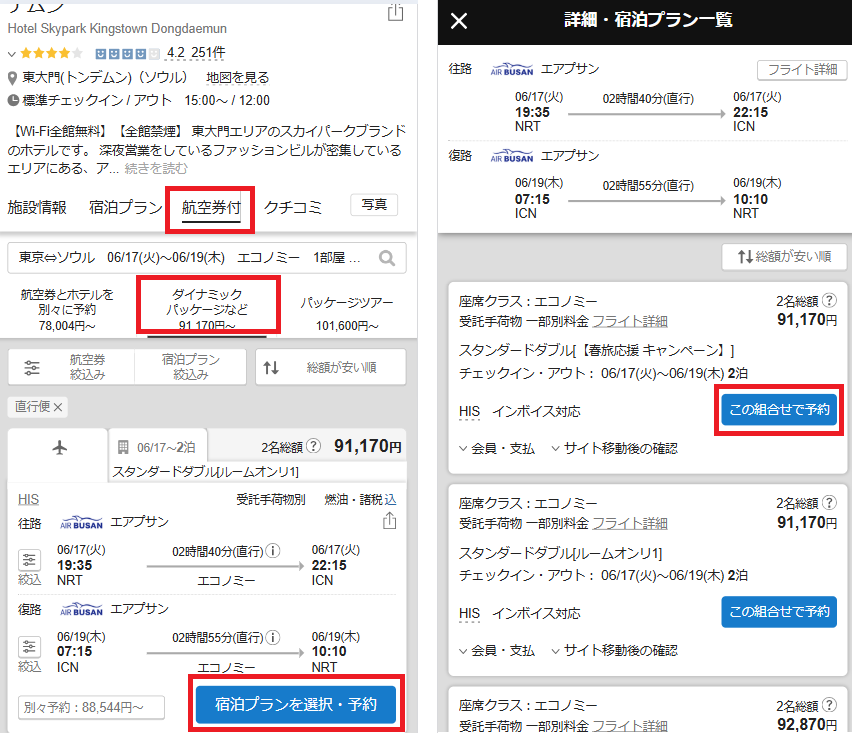This screenshot has width=852, height=733.
Task: Close the 詳細・宿泊プラン一覧 panel with the X
Action: pyautogui.click(x=459, y=21)
